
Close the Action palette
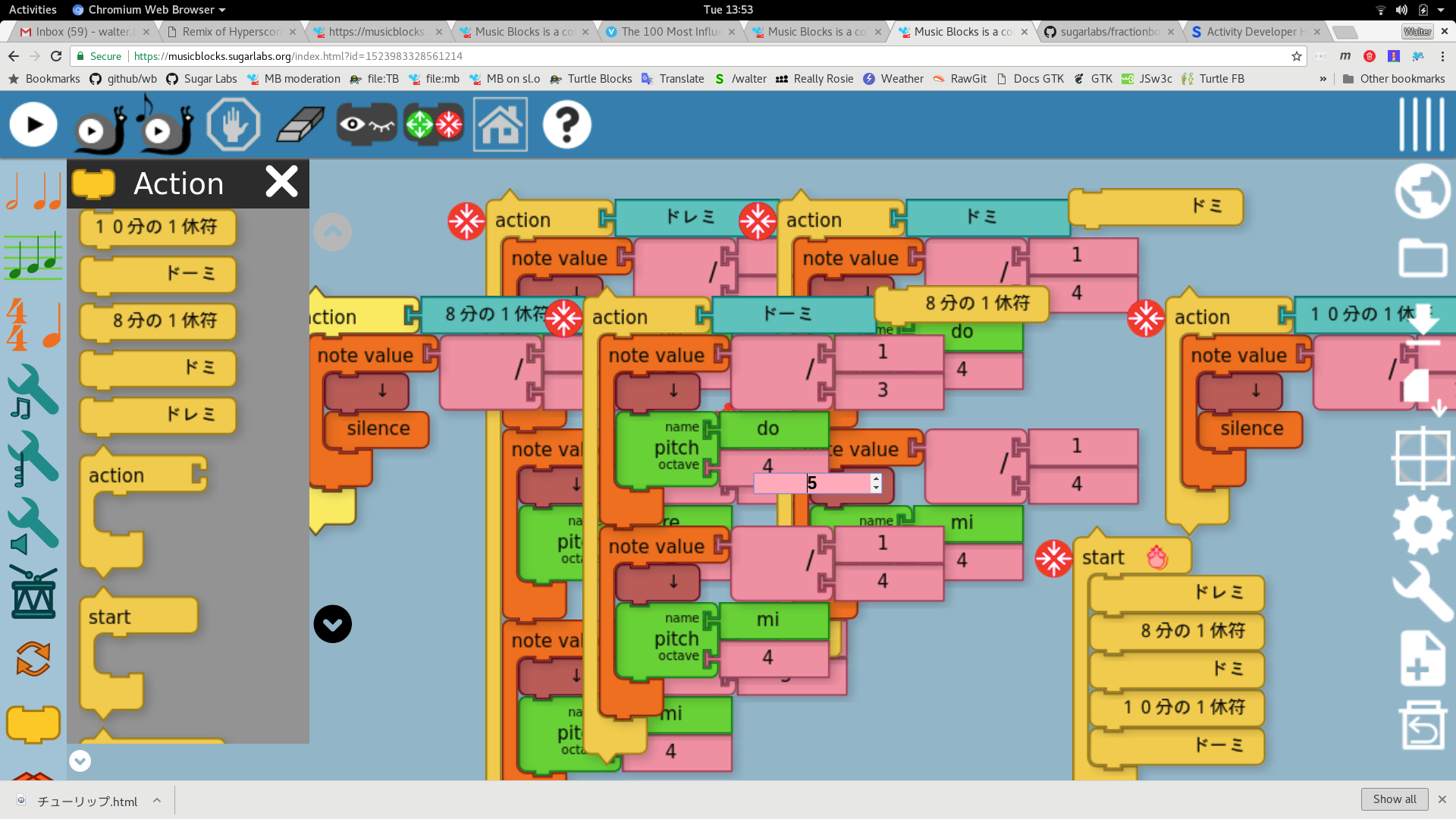pos(281,182)
